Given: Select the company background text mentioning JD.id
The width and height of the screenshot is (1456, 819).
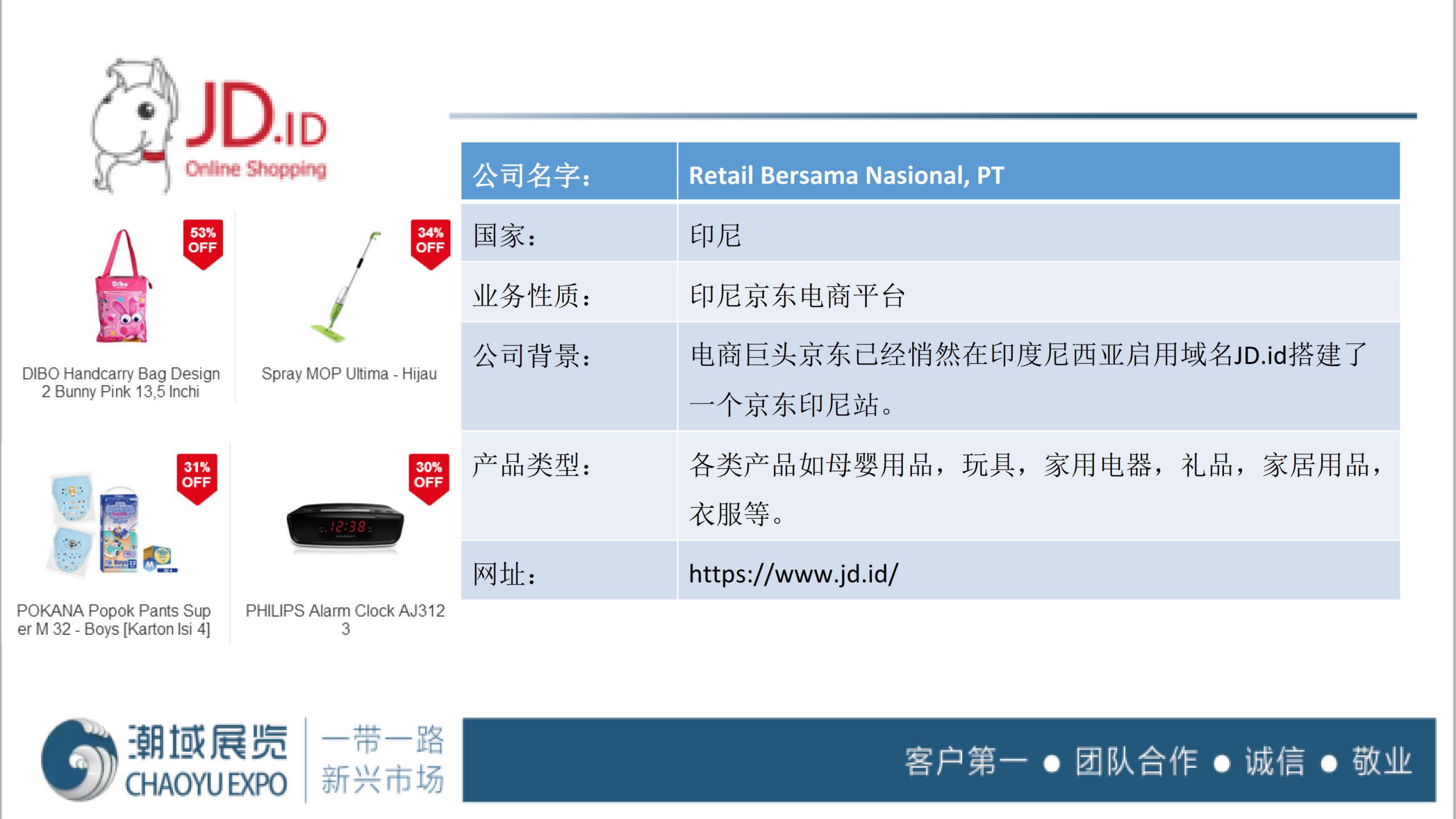Looking at the screenshot, I should point(1028,379).
